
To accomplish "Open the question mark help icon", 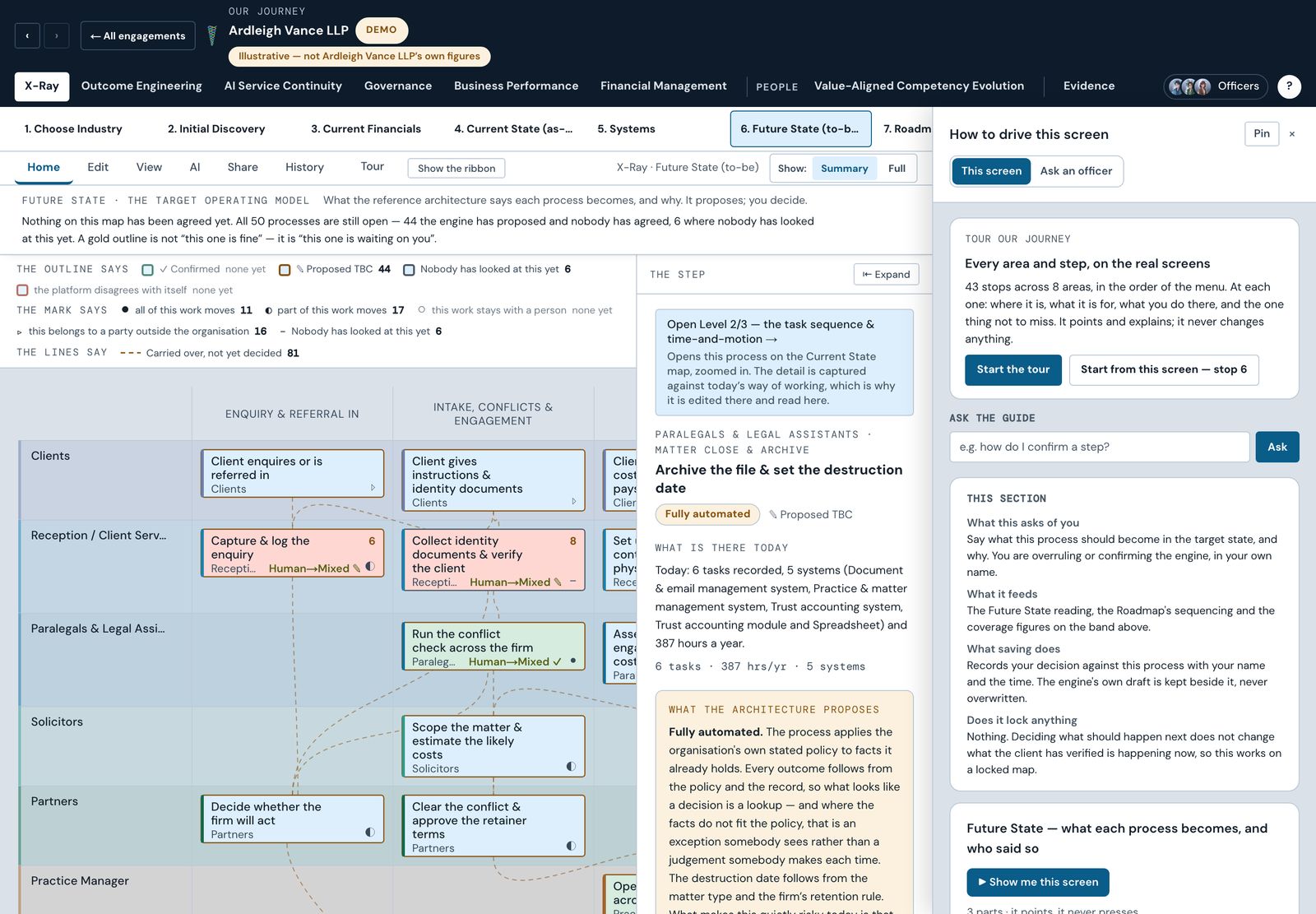I will point(1289,86).
